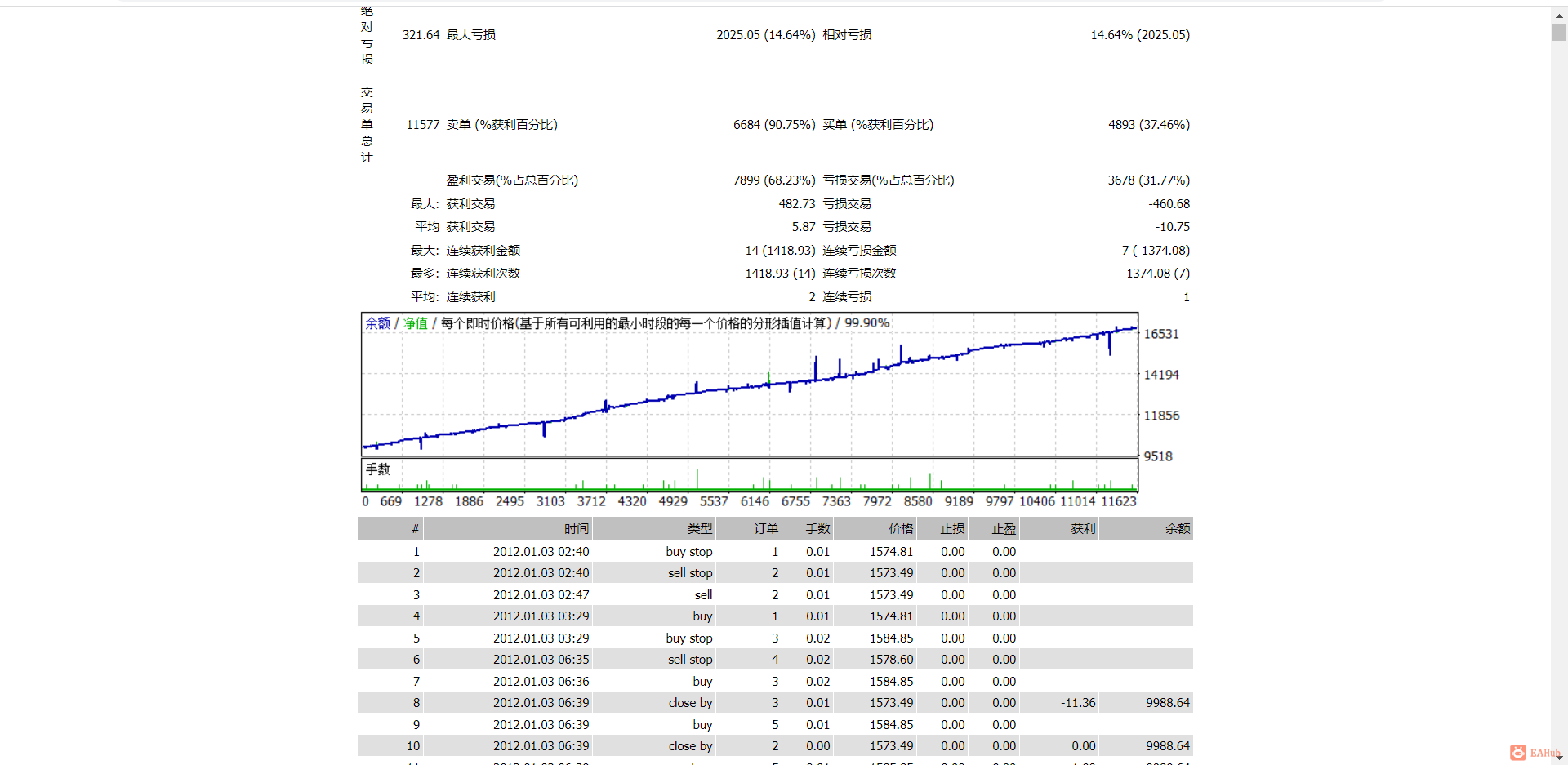Image resolution: width=1568 pixels, height=765 pixels.
Task: Click the value 7 (-1374.08)
Action: pos(1156,251)
